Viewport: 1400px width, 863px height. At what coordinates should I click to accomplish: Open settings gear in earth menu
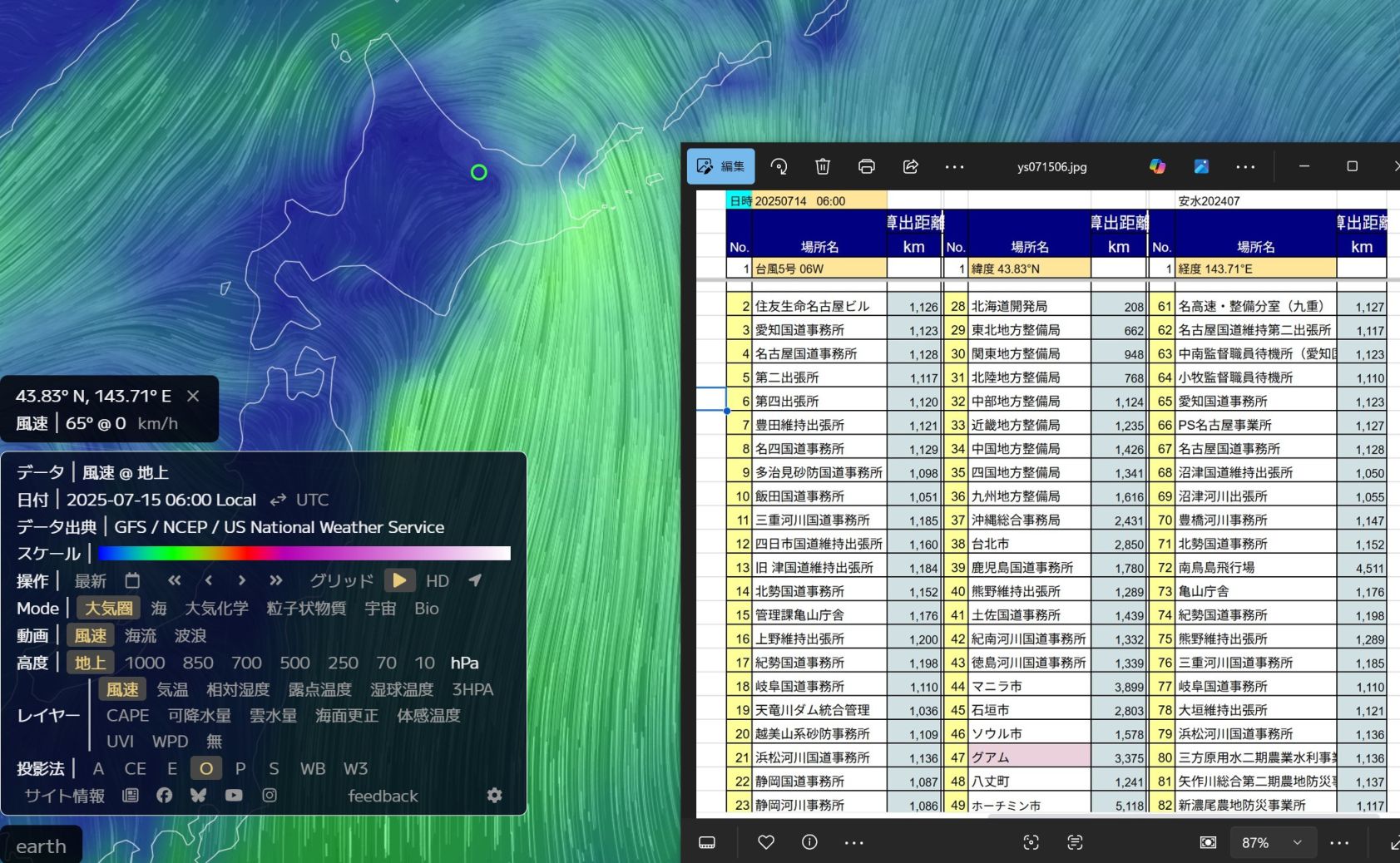coord(494,796)
